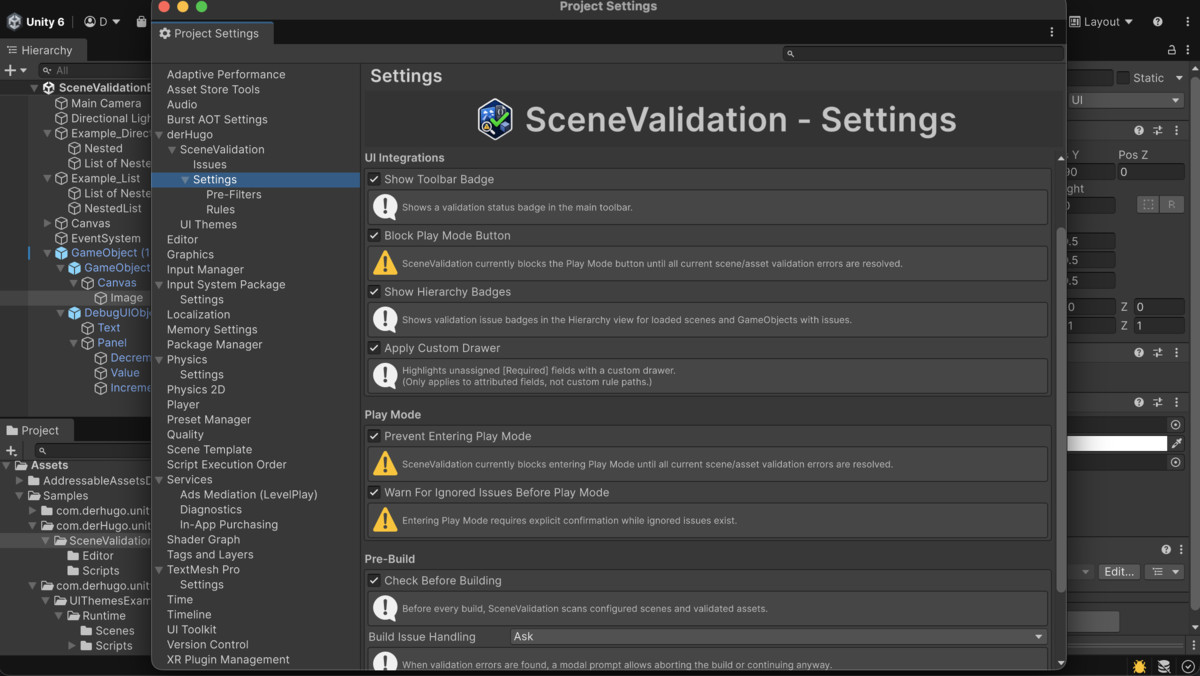Open the Issues page under SceneValidation
This screenshot has height=676, width=1200.
(x=209, y=164)
